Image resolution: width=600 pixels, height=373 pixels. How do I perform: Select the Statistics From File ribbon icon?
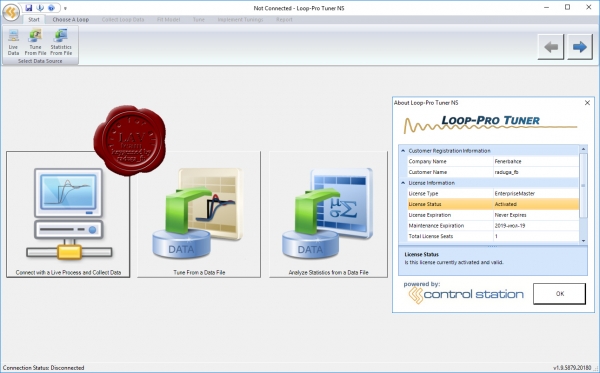tap(61, 42)
